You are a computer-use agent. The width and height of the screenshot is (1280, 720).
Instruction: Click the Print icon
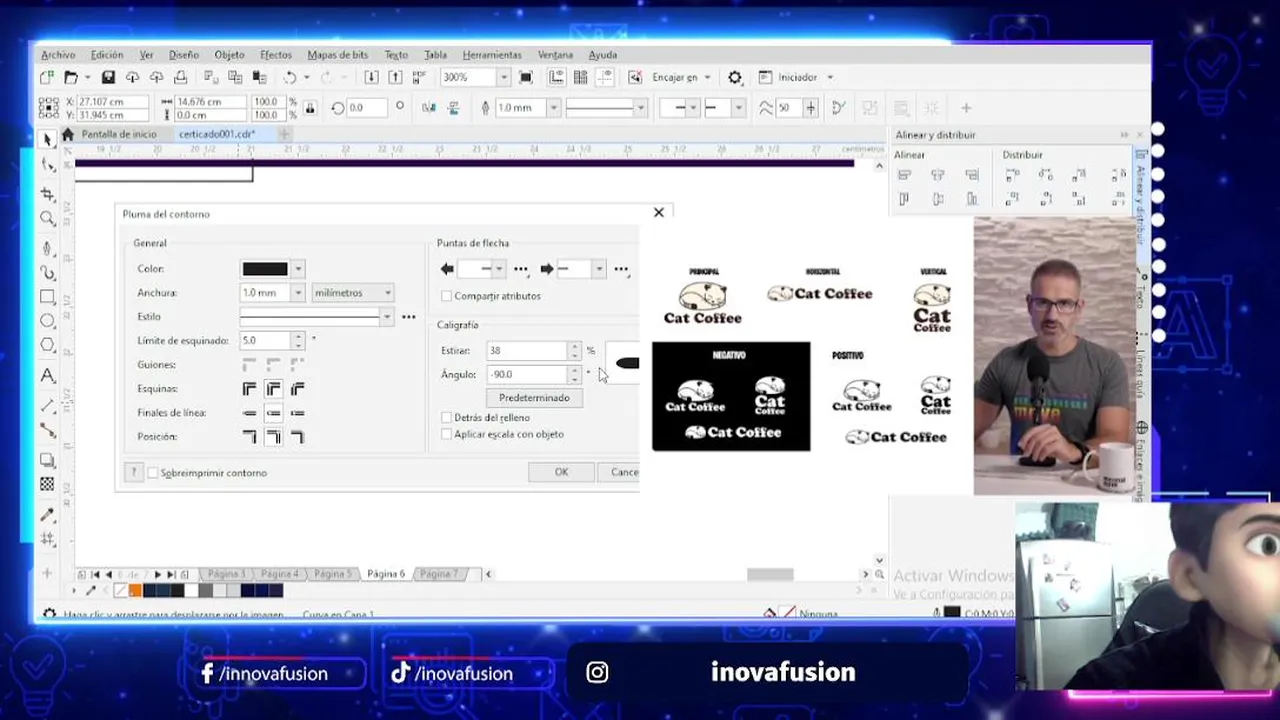180,77
